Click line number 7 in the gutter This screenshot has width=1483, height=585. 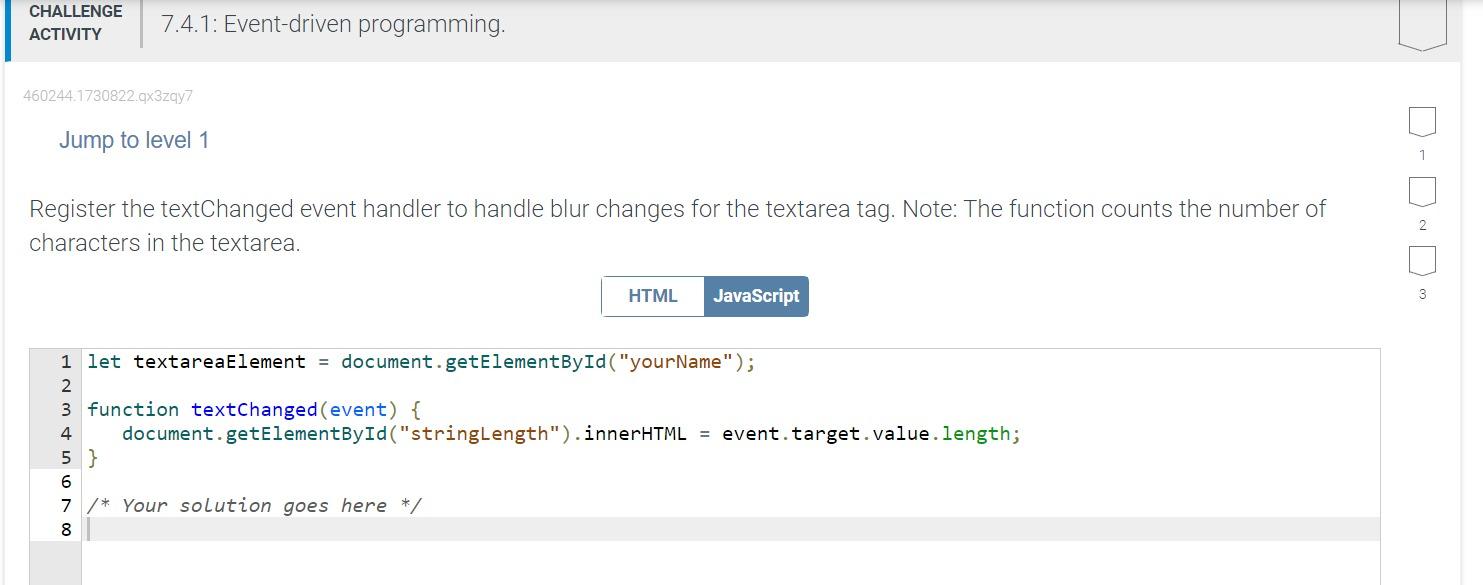(65, 505)
